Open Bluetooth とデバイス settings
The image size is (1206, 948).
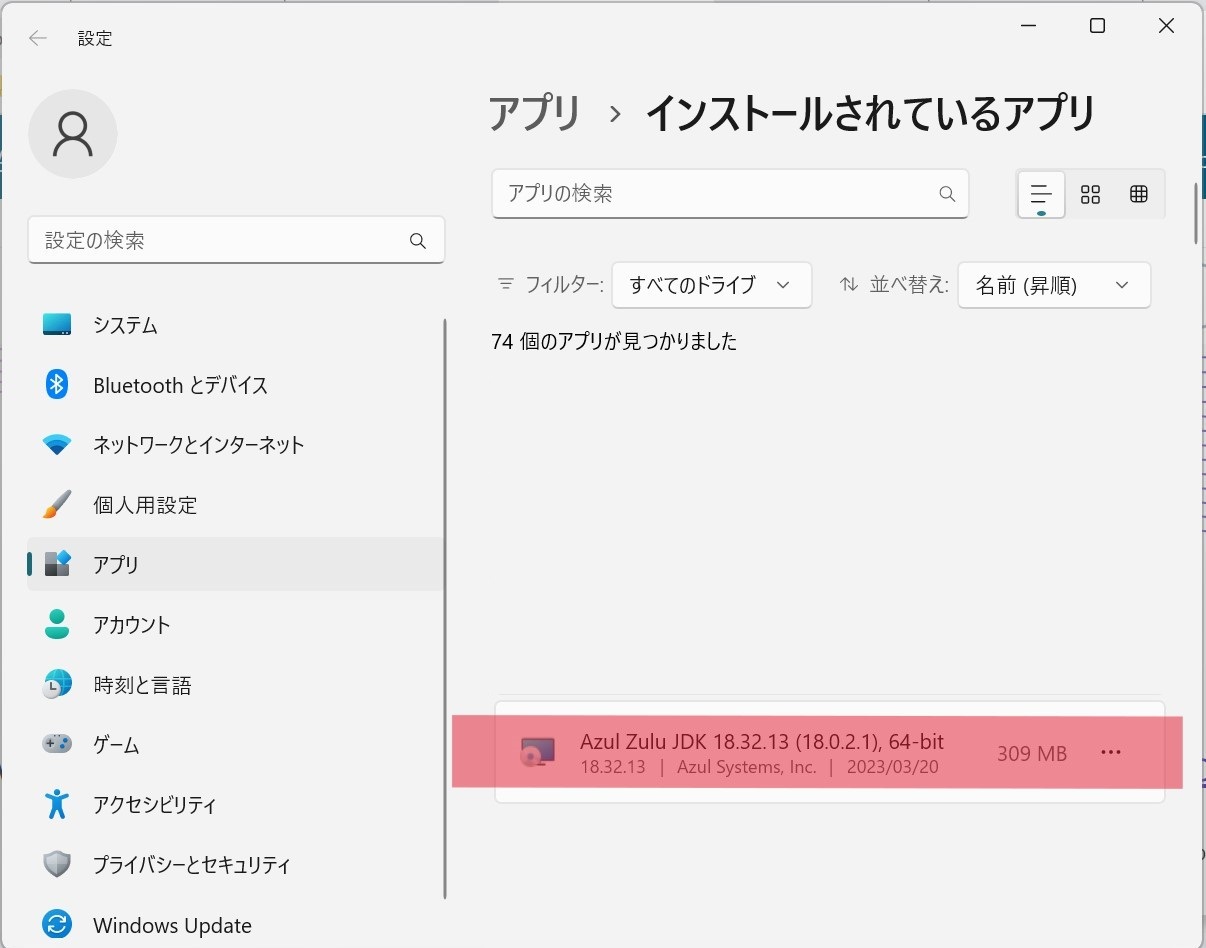(x=180, y=385)
